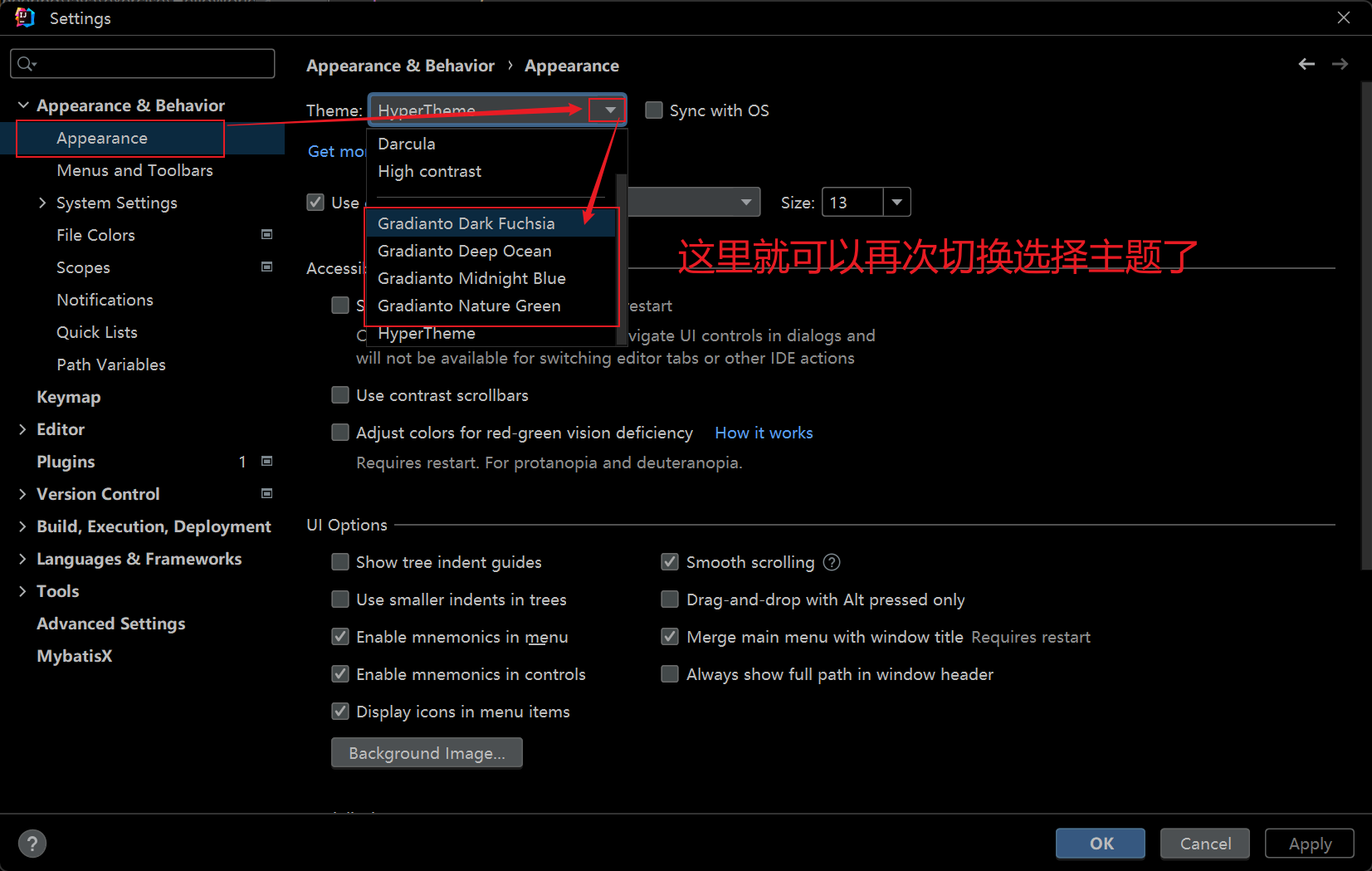
Task: Expand Build, Execution, Deployment node
Action: (x=22, y=526)
